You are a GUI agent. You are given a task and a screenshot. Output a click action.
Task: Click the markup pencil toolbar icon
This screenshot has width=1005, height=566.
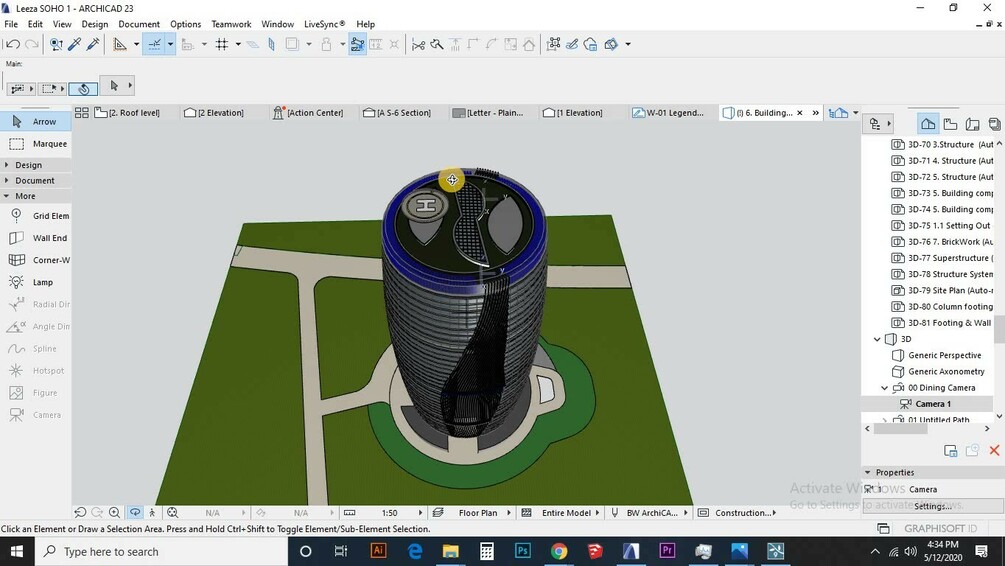click(x=572, y=44)
